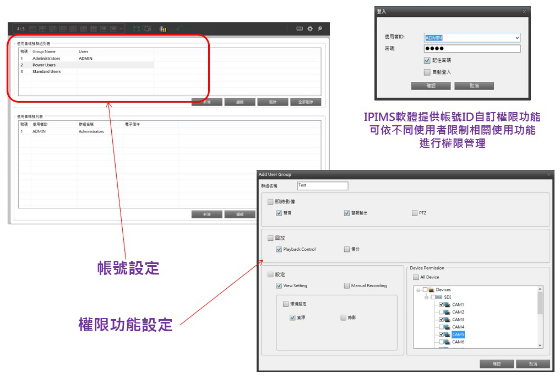The image size is (560, 380).
Task: Click the camera icon next to CAM02
Action: (x=447, y=312)
